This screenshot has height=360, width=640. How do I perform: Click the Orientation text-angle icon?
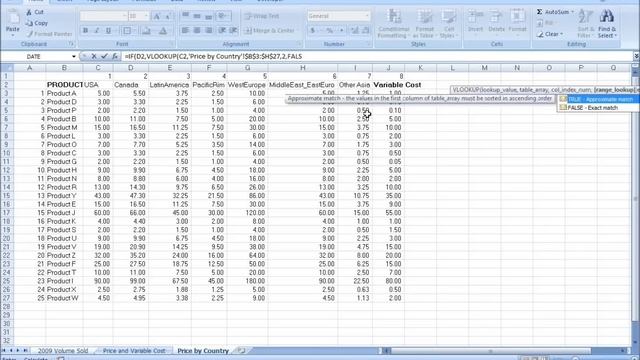pos(222,16)
